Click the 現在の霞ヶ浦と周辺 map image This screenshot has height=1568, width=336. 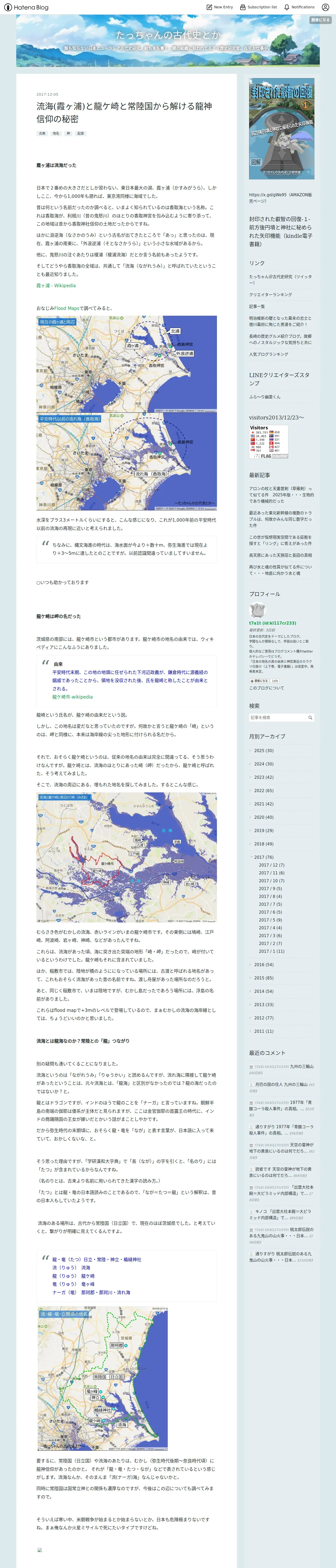click(127, 364)
